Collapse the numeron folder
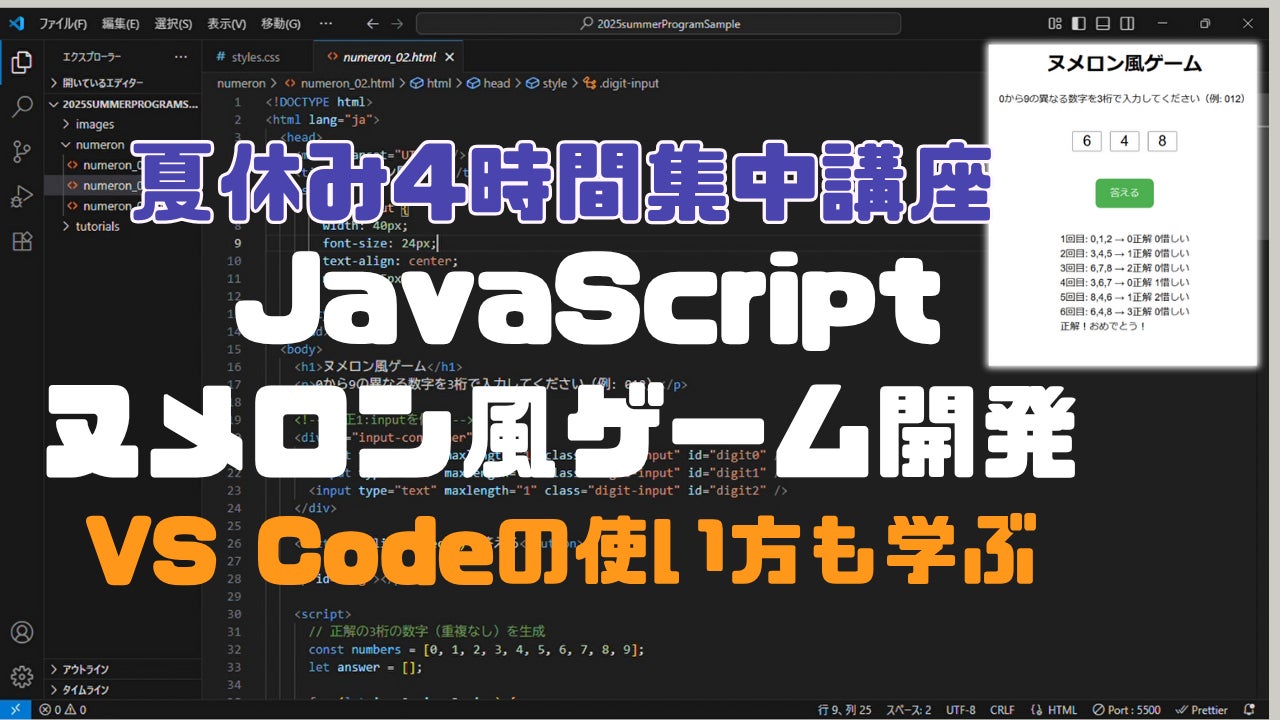The image size is (1280, 720). 122,145
